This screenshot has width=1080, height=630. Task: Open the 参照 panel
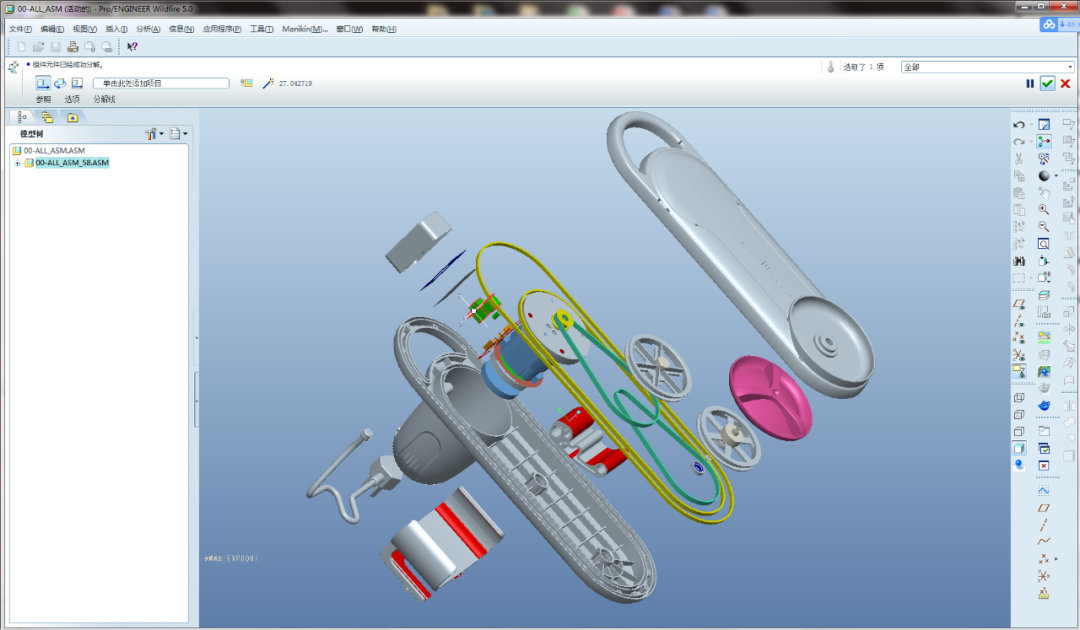tap(44, 99)
